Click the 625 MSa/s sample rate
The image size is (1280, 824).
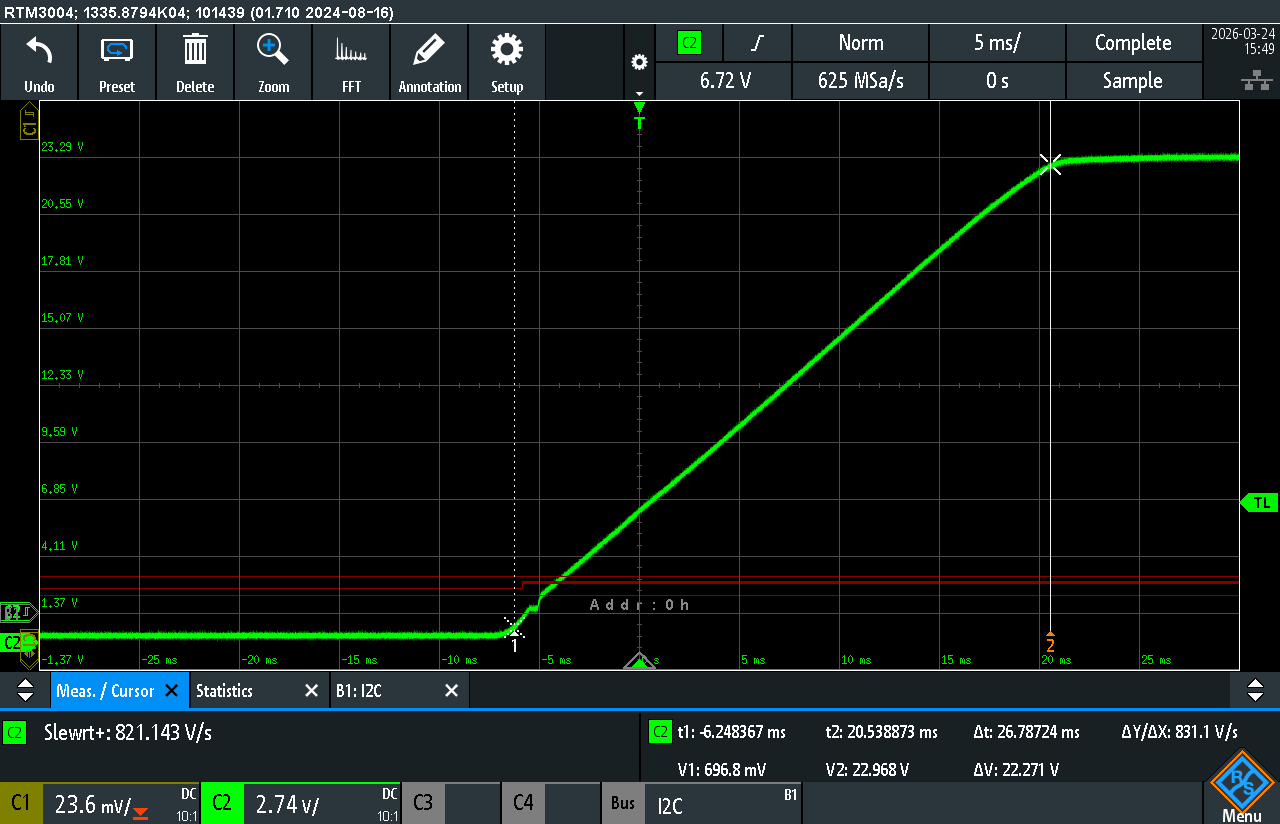click(x=860, y=80)
